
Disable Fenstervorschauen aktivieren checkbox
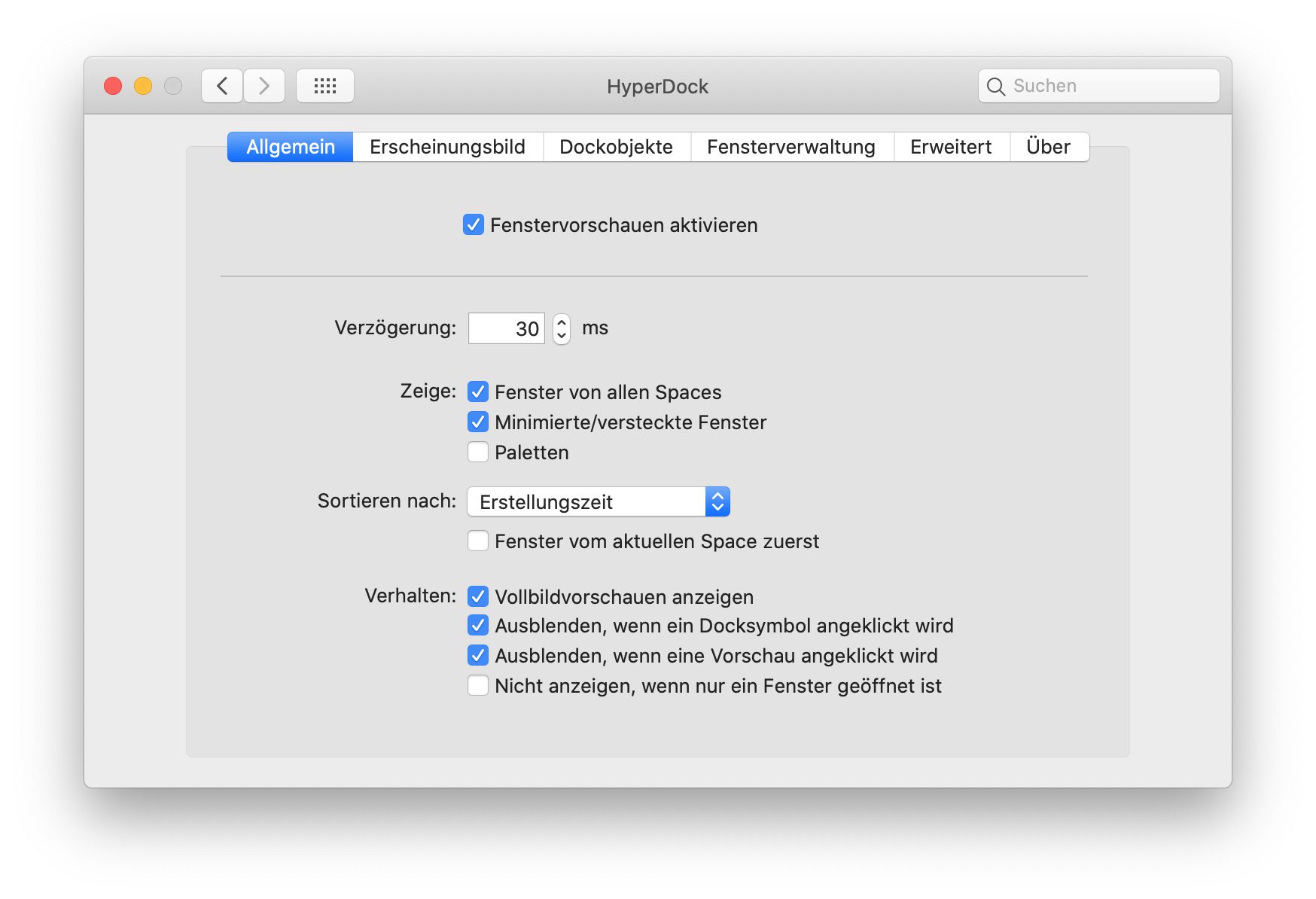click(474, 225)
